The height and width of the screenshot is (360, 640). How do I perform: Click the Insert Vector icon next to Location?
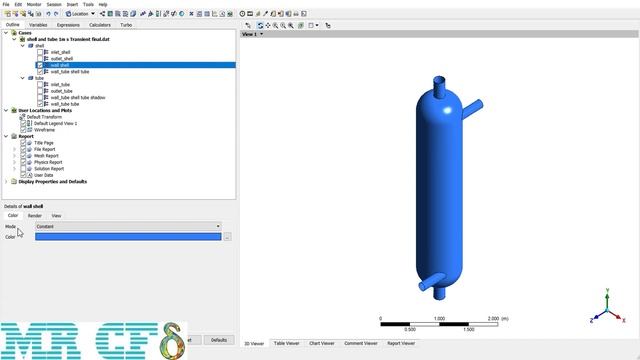[x=102, y=14]
